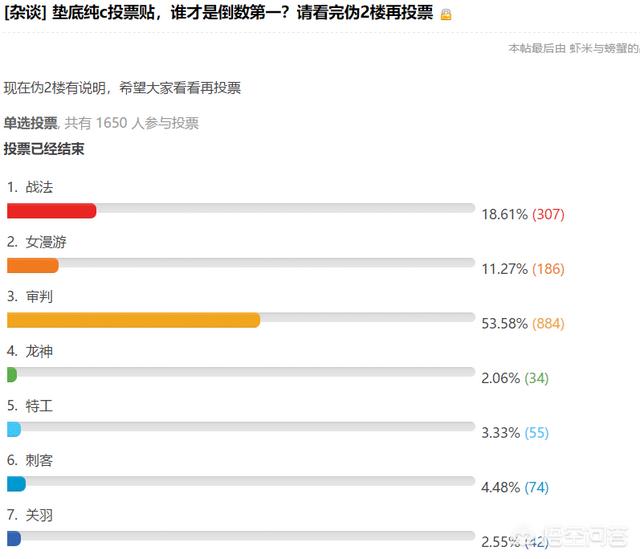Select poll option 1. 战法

30,187
